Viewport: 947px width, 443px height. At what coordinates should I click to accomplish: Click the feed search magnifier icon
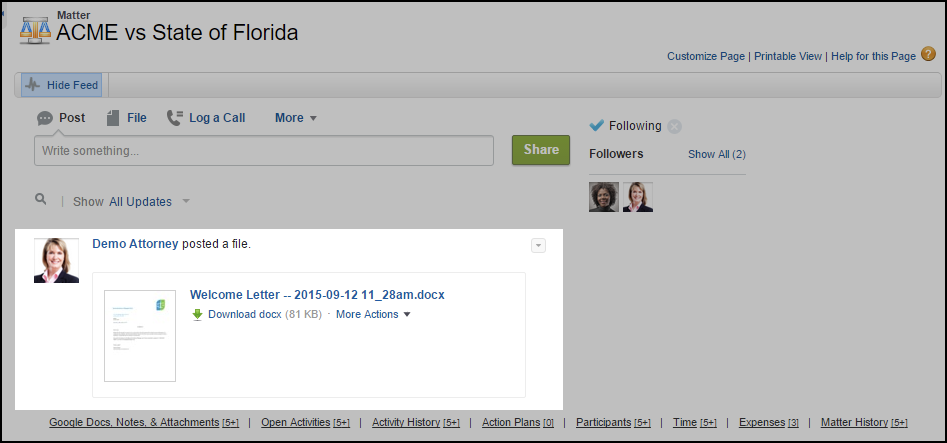coord(41,200)
